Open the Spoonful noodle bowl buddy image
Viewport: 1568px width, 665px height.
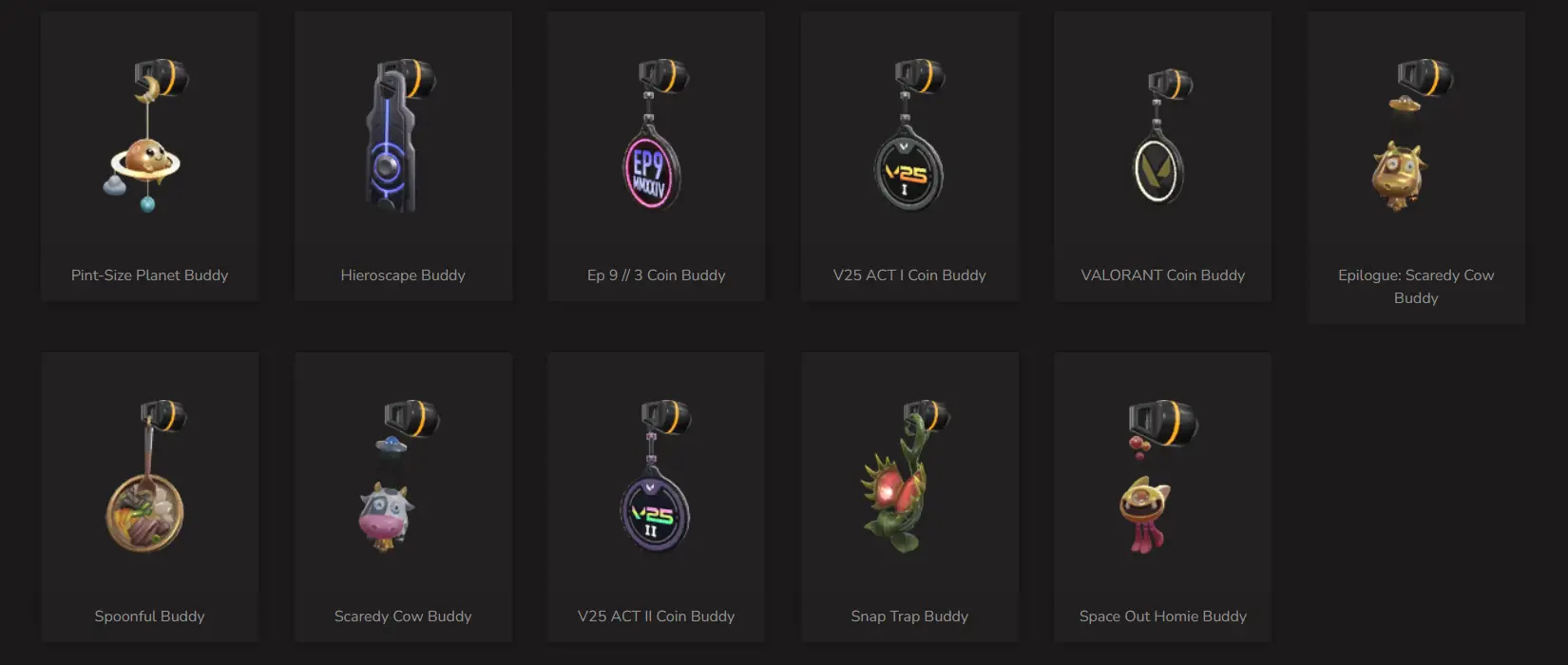click(x=147, y=477)
